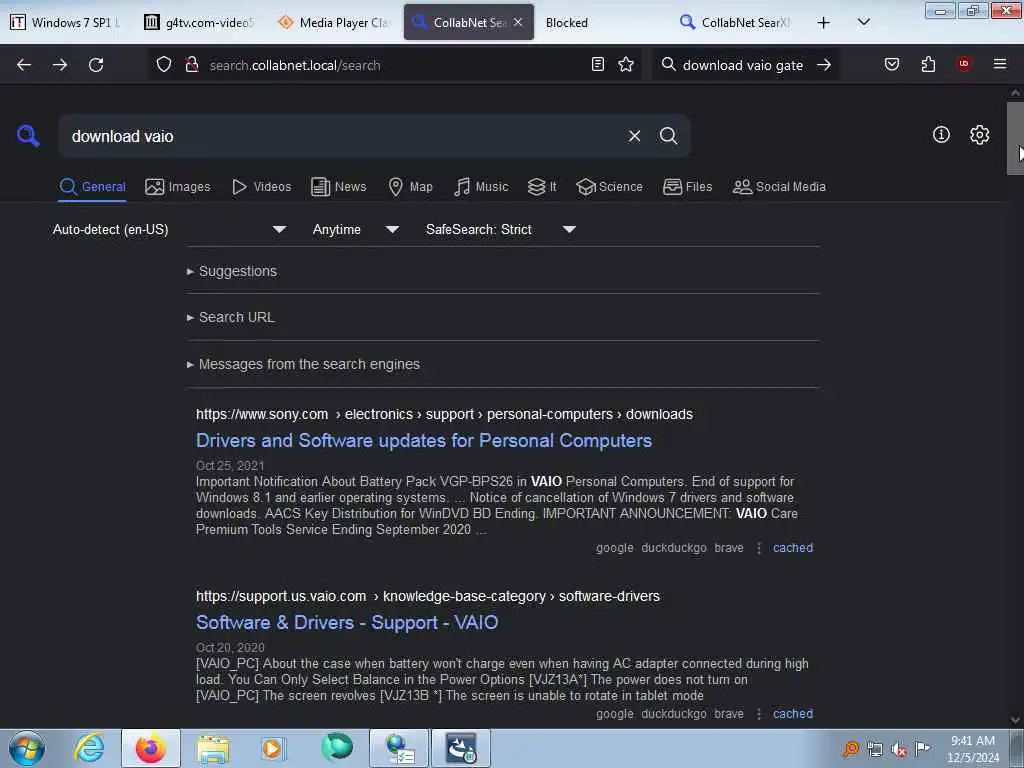This screenshot has width=1024, height=768.
Task: Open the tracking protection shield icon
Action: coord(164,65)
